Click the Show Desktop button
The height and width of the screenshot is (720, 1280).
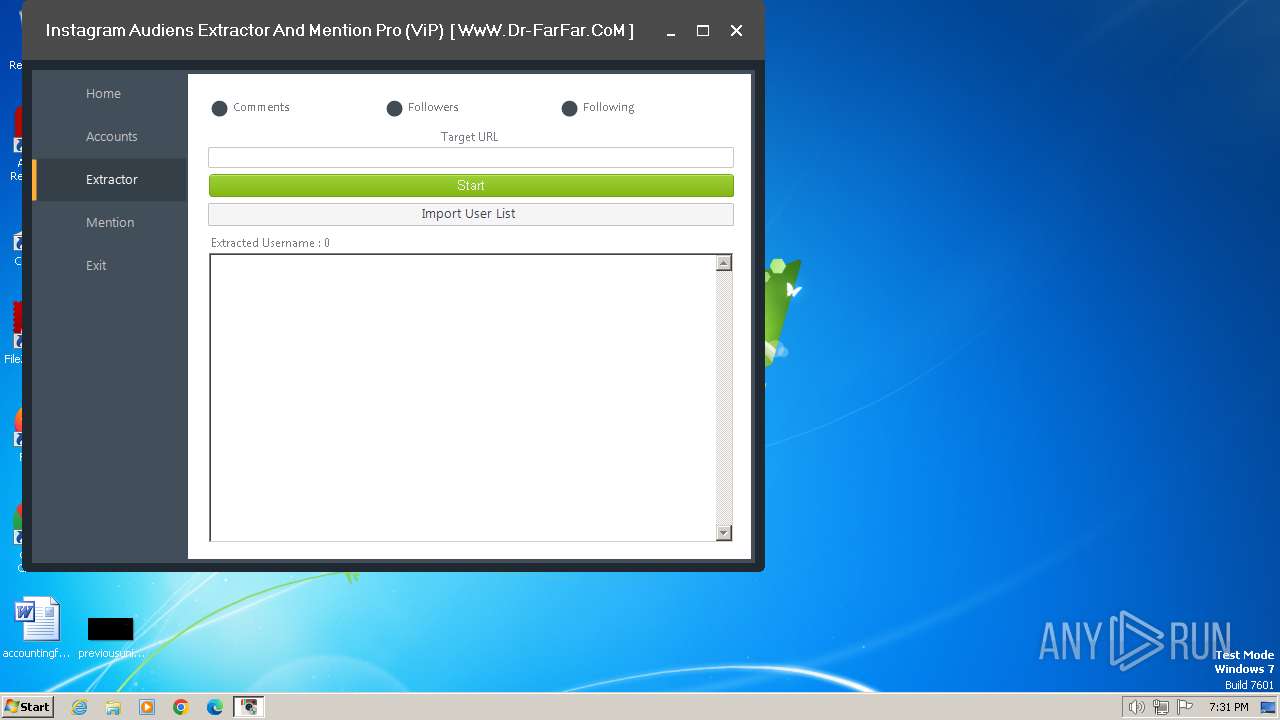pyautogui.click(x=1268, y=707)
